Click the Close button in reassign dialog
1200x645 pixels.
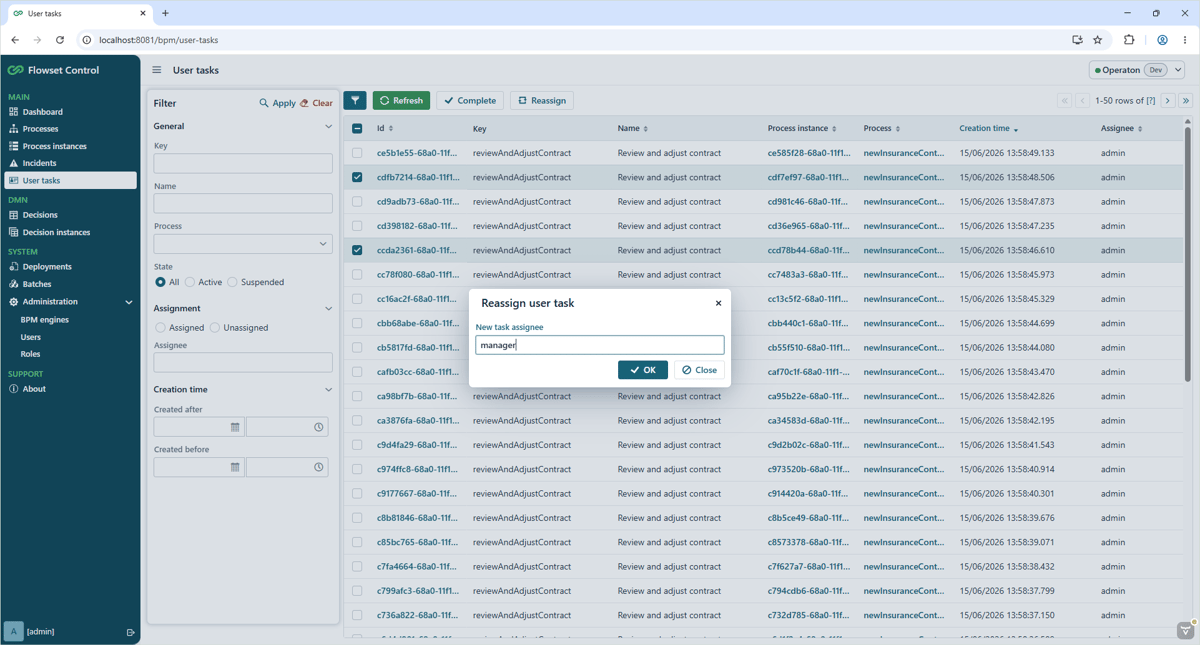699,370
